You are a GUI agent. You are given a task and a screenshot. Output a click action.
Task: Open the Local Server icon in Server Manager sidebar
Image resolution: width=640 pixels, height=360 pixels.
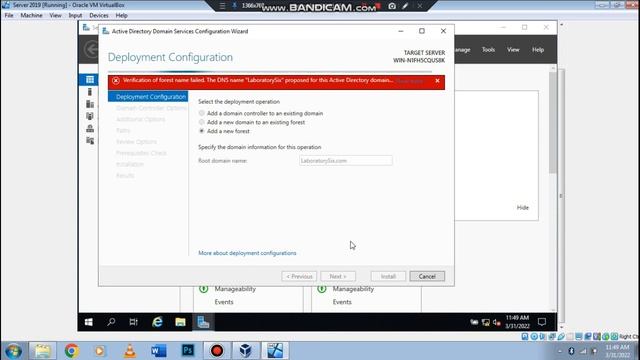coord(90,92)
